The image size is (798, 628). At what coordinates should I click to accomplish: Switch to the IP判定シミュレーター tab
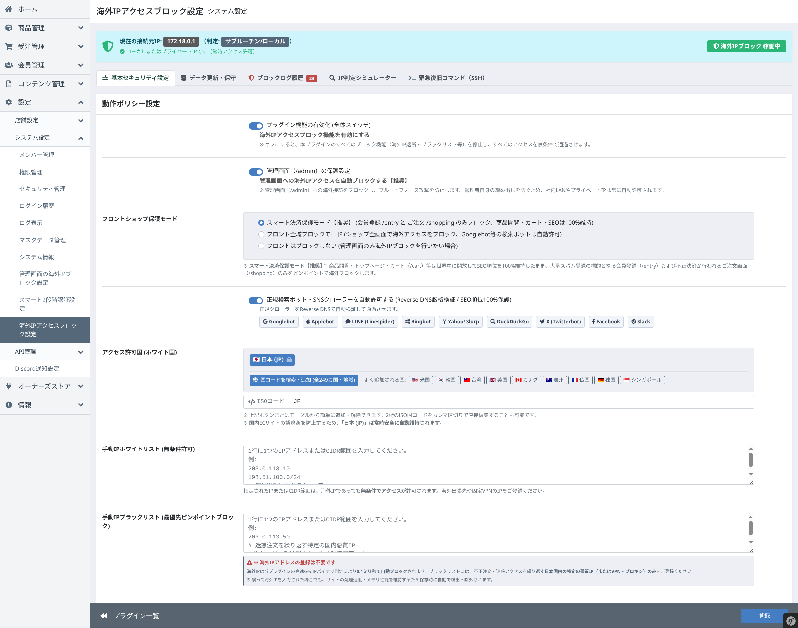[x=362, y=78]
